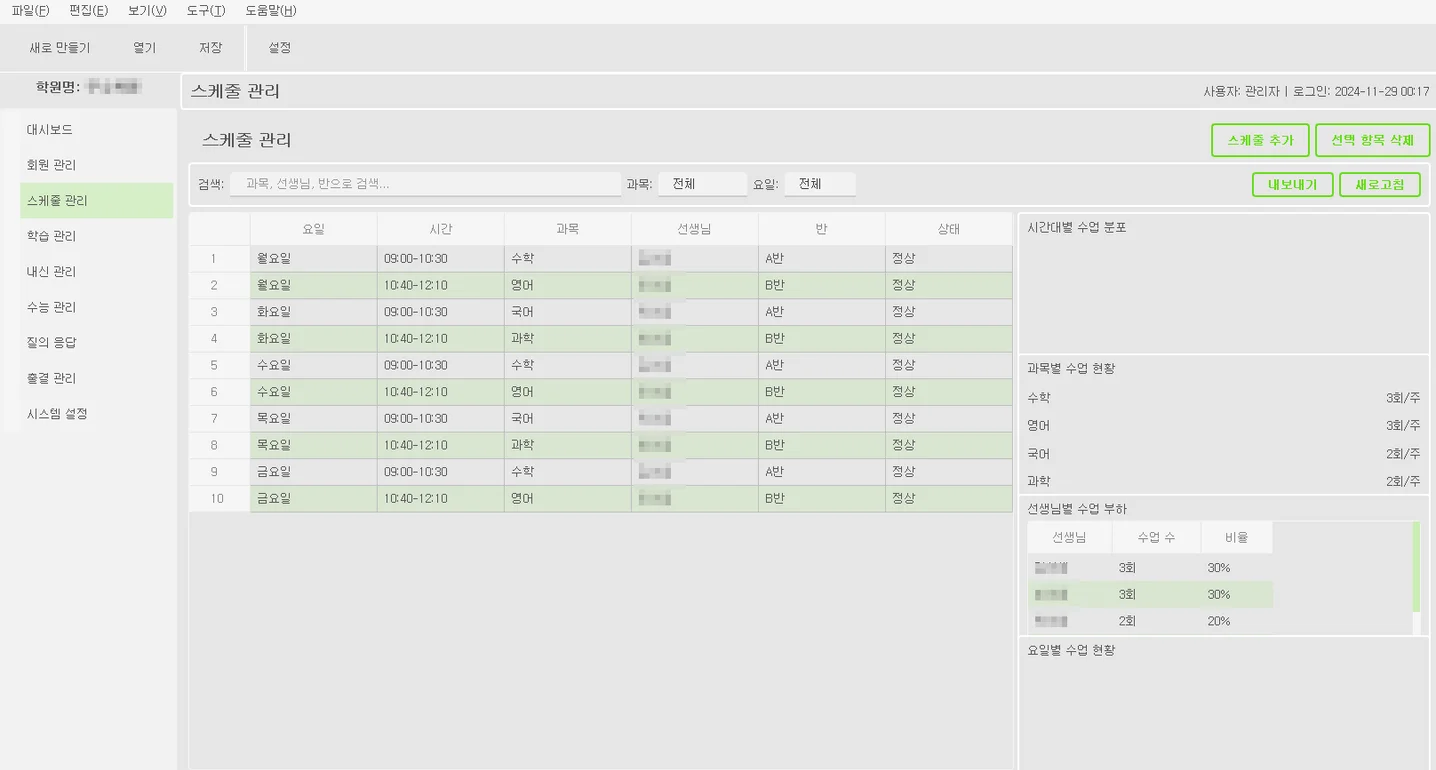Viewport: 1436px width, 770px height.
Task: Click the 열기 toolbar button
Action: pos(142,47)
